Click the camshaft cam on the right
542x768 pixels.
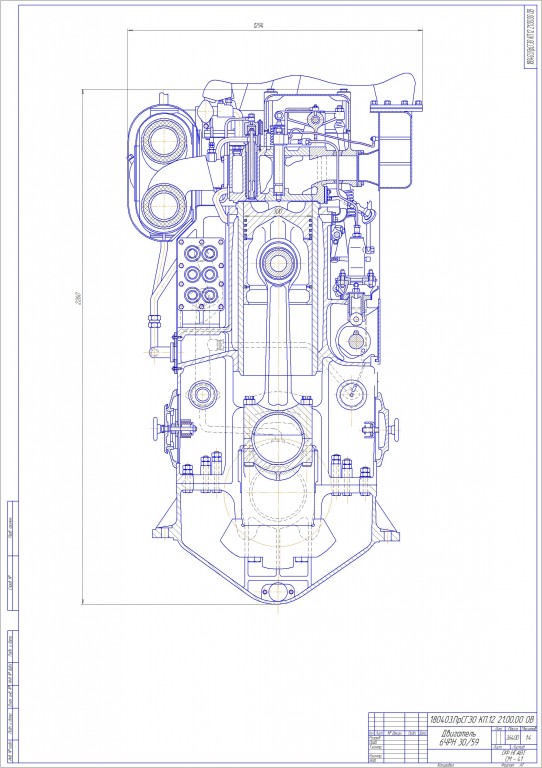[x=356, y=340]
